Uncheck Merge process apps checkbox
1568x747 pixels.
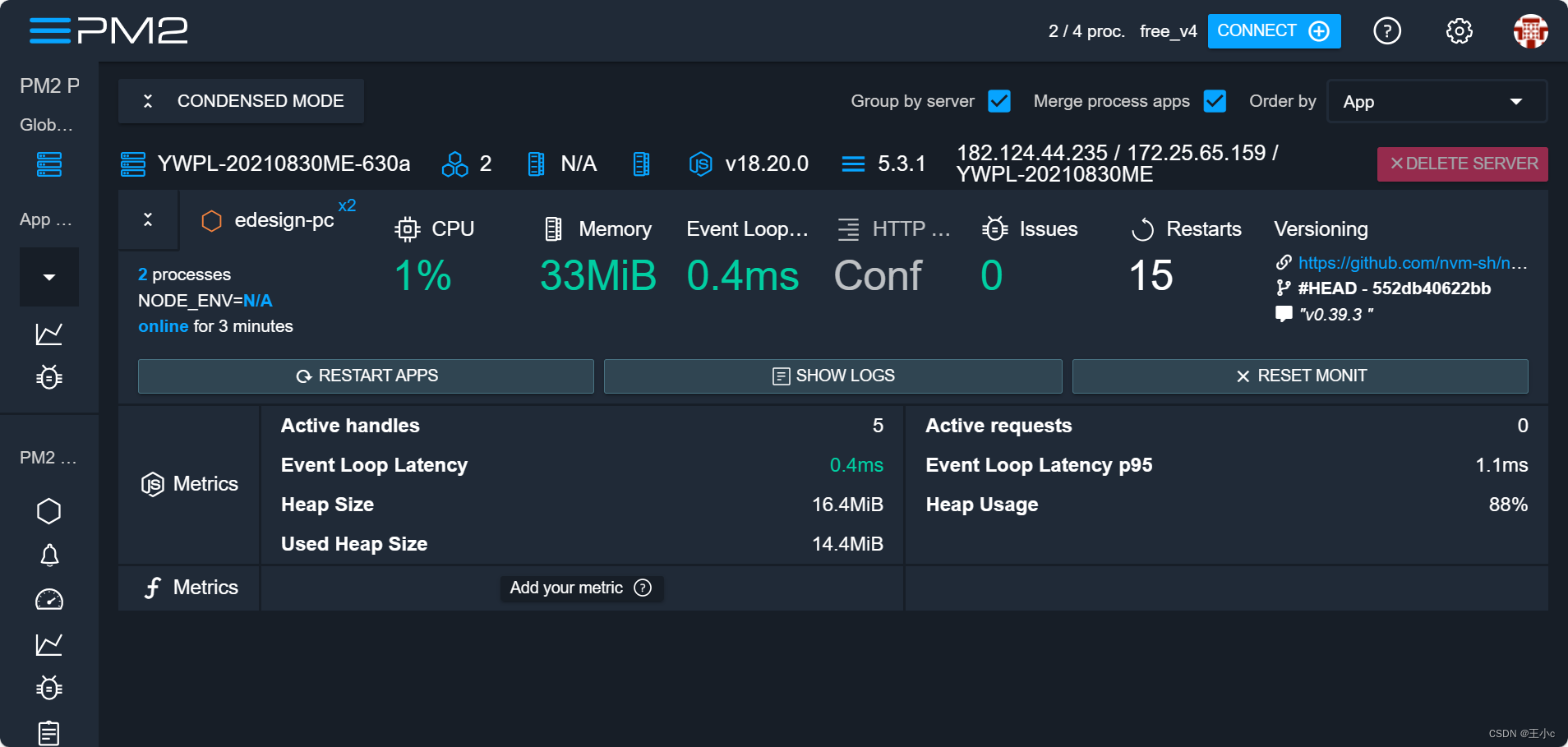click(x=1215, y=101)
